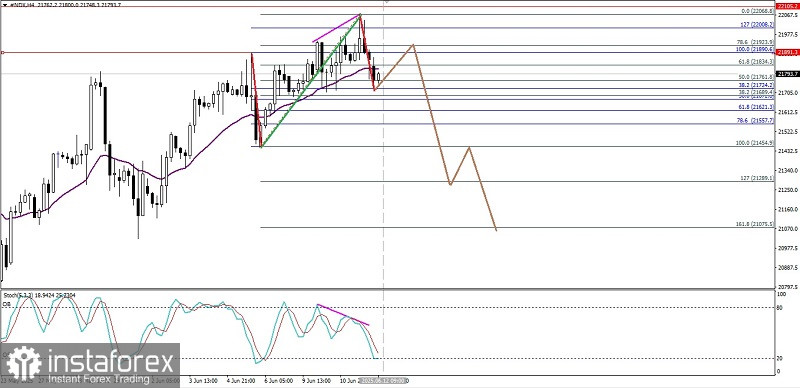Select the 6 Jun 05:00 time label
800x388 pixels.
pyautogui.click(x=279, y=381)
